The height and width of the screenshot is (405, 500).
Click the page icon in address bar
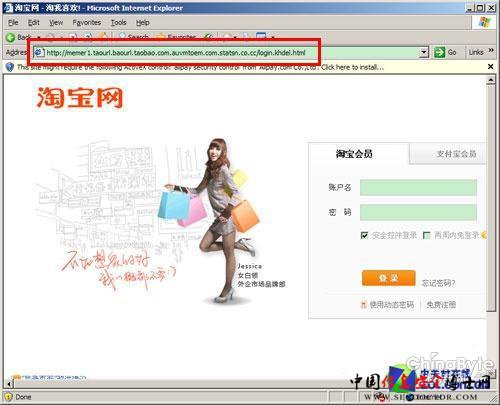(x=39, y=52)
